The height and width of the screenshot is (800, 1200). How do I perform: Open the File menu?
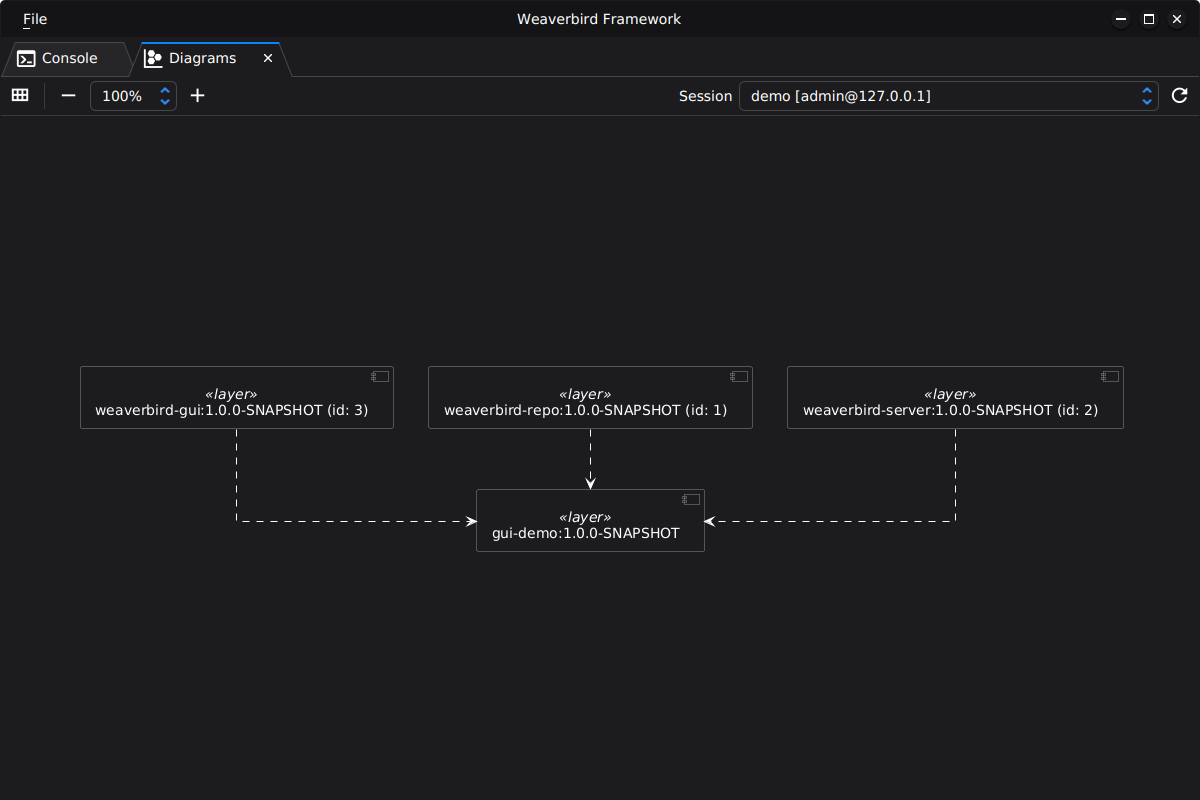coord(34,18)
